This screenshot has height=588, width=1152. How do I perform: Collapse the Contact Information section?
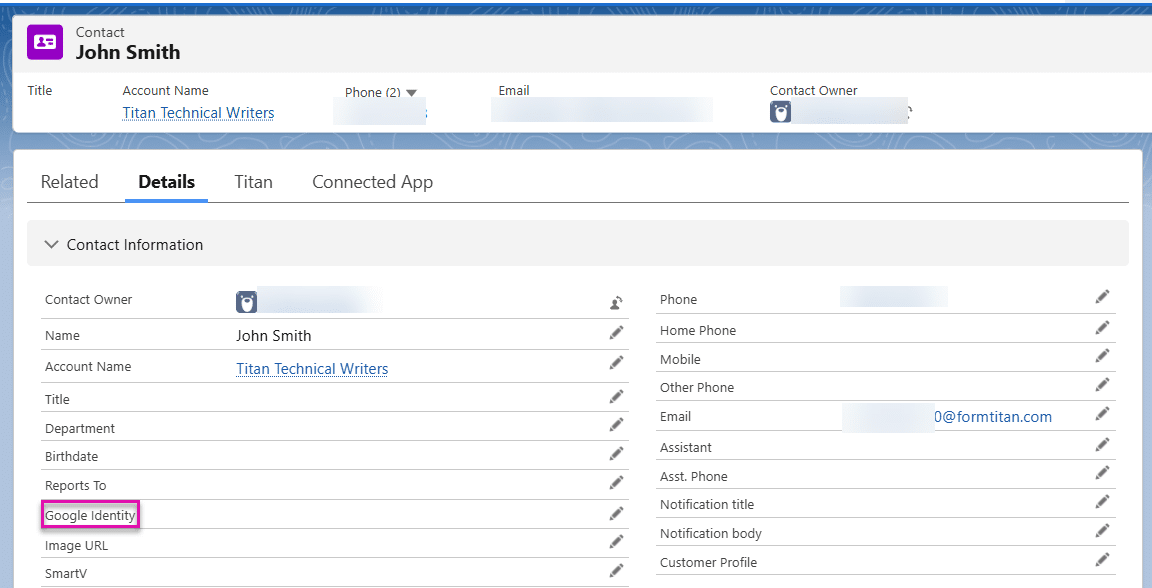point(52,245)
